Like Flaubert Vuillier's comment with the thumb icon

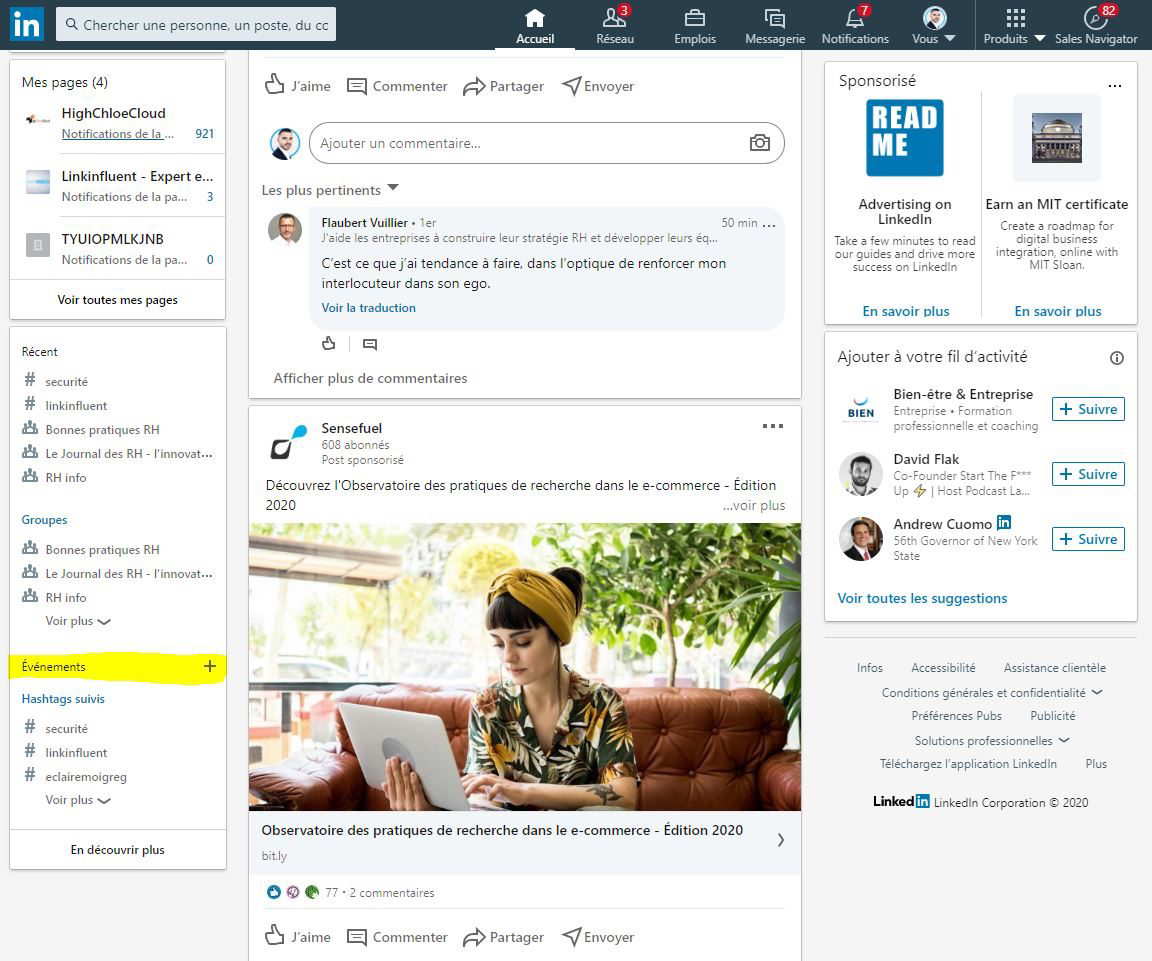pos(328,343)
